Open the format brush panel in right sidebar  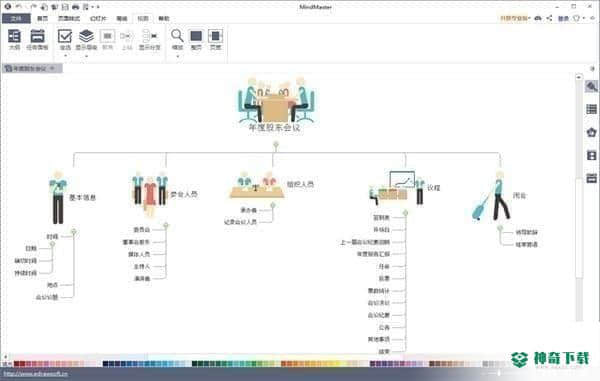pos(591,86)
